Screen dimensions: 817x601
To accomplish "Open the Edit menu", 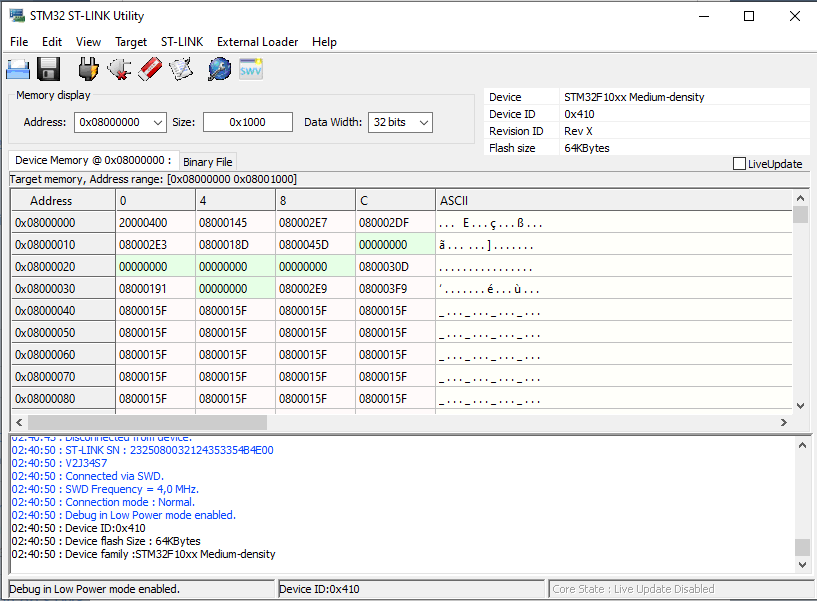I will click(x=52, y=42).
